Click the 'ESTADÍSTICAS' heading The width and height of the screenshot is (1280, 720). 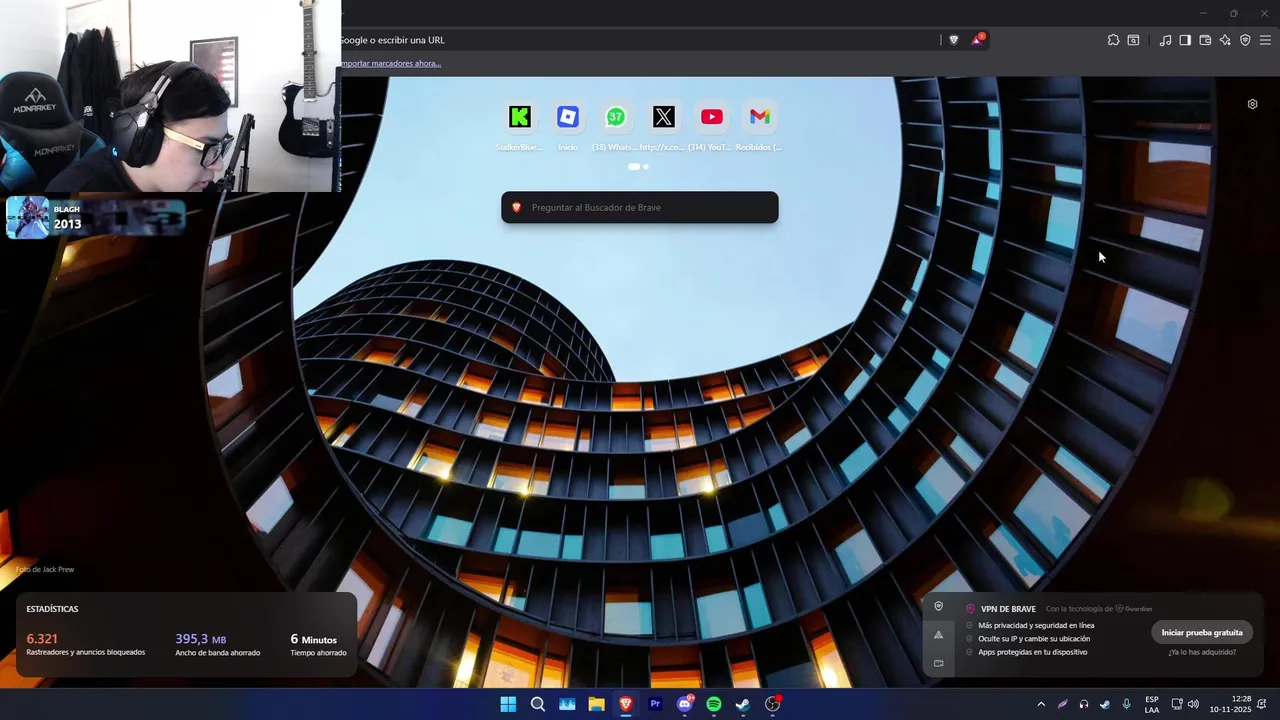click(52, 609)
